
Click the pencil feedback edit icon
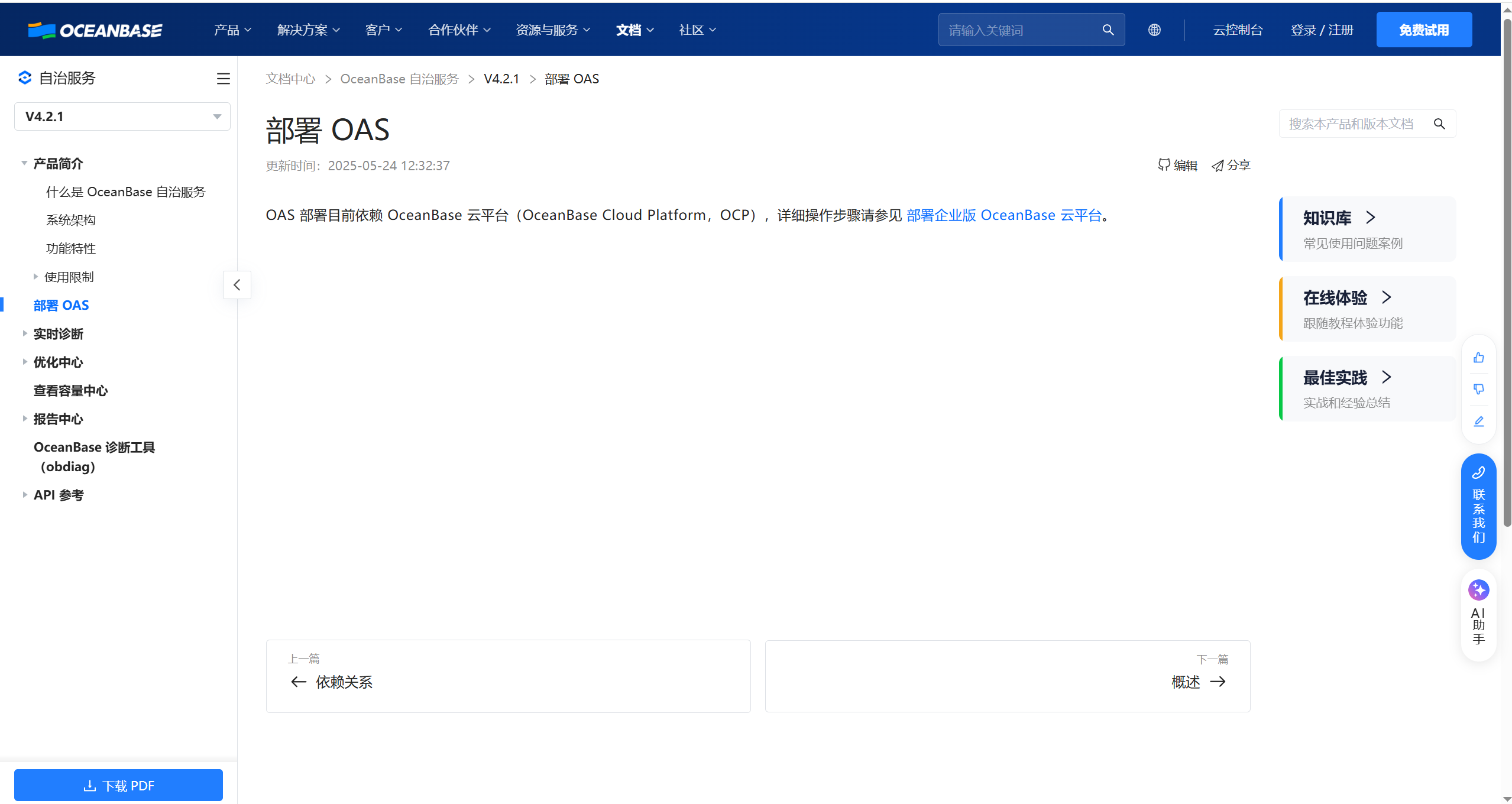click(x=1478, y=421)
